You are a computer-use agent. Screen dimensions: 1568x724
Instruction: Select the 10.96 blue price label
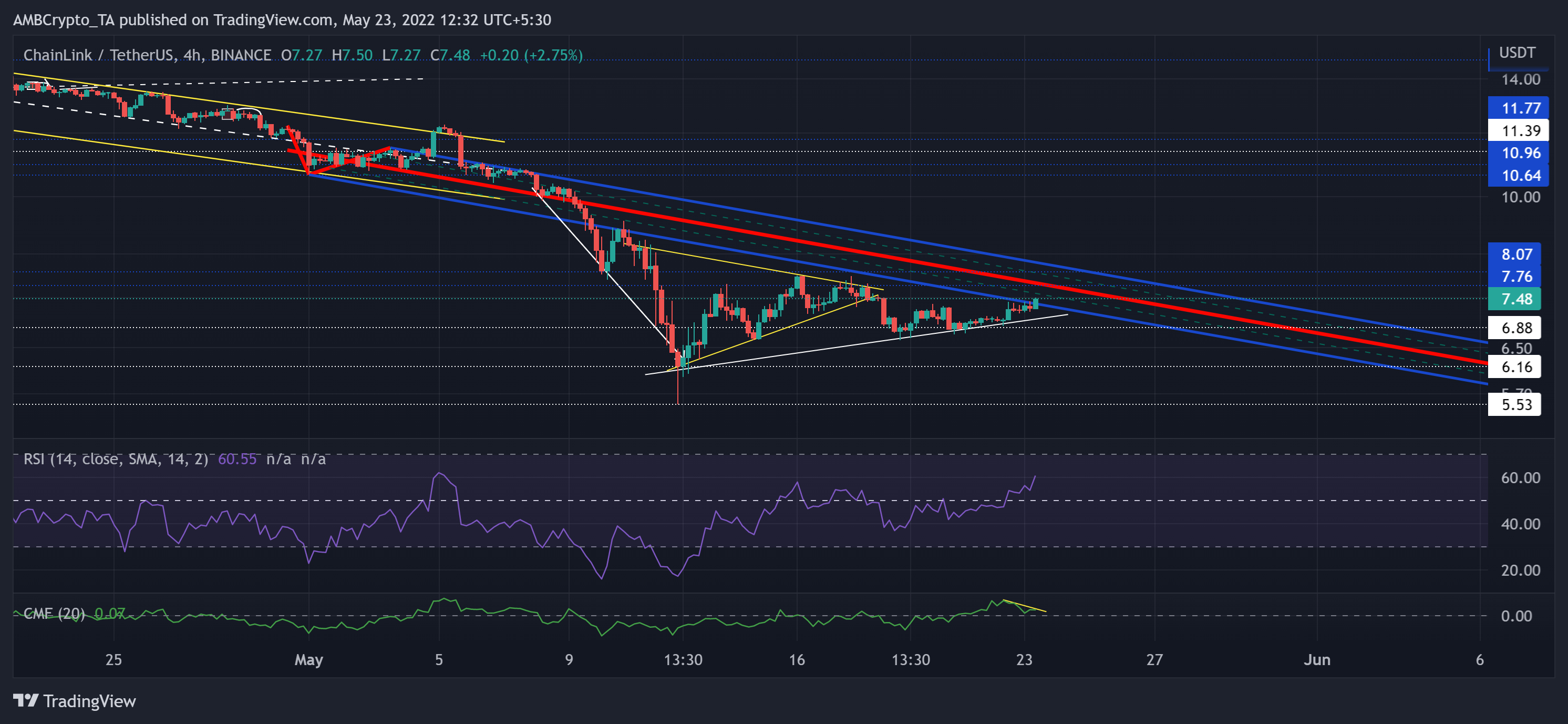tap(1518, 153)
